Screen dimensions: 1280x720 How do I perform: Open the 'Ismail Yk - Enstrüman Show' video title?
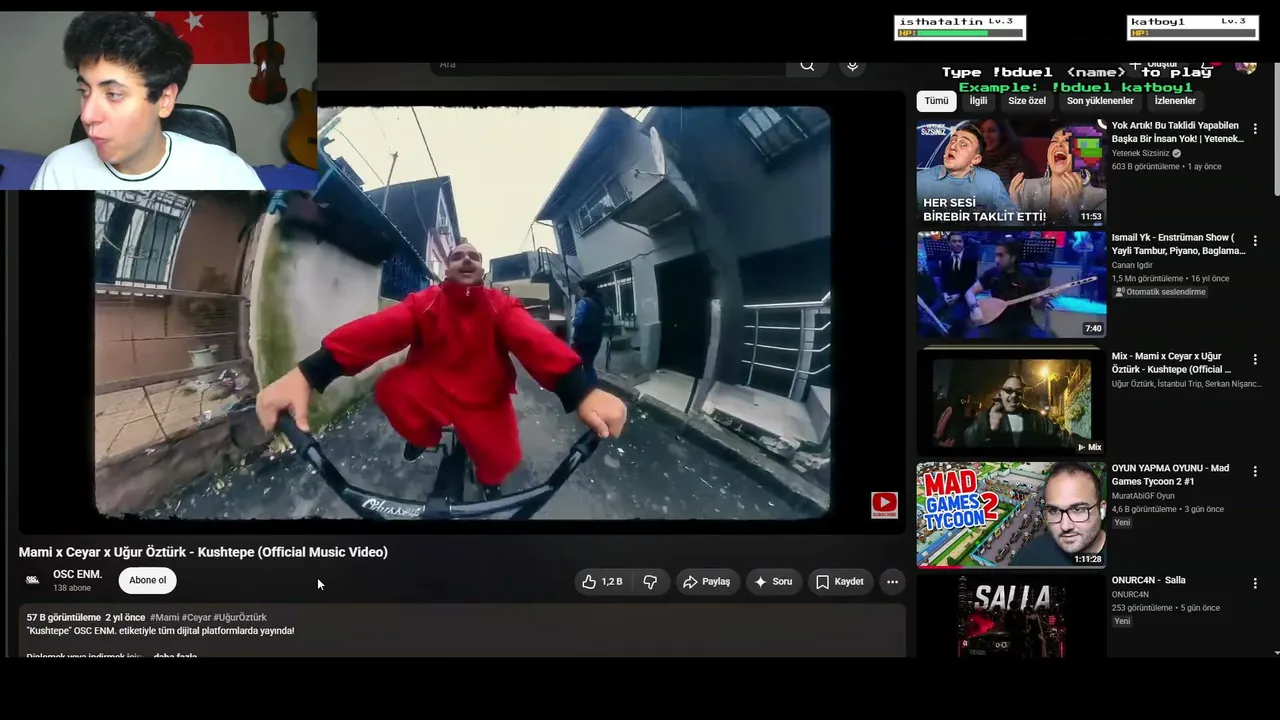coord(1178,244)
